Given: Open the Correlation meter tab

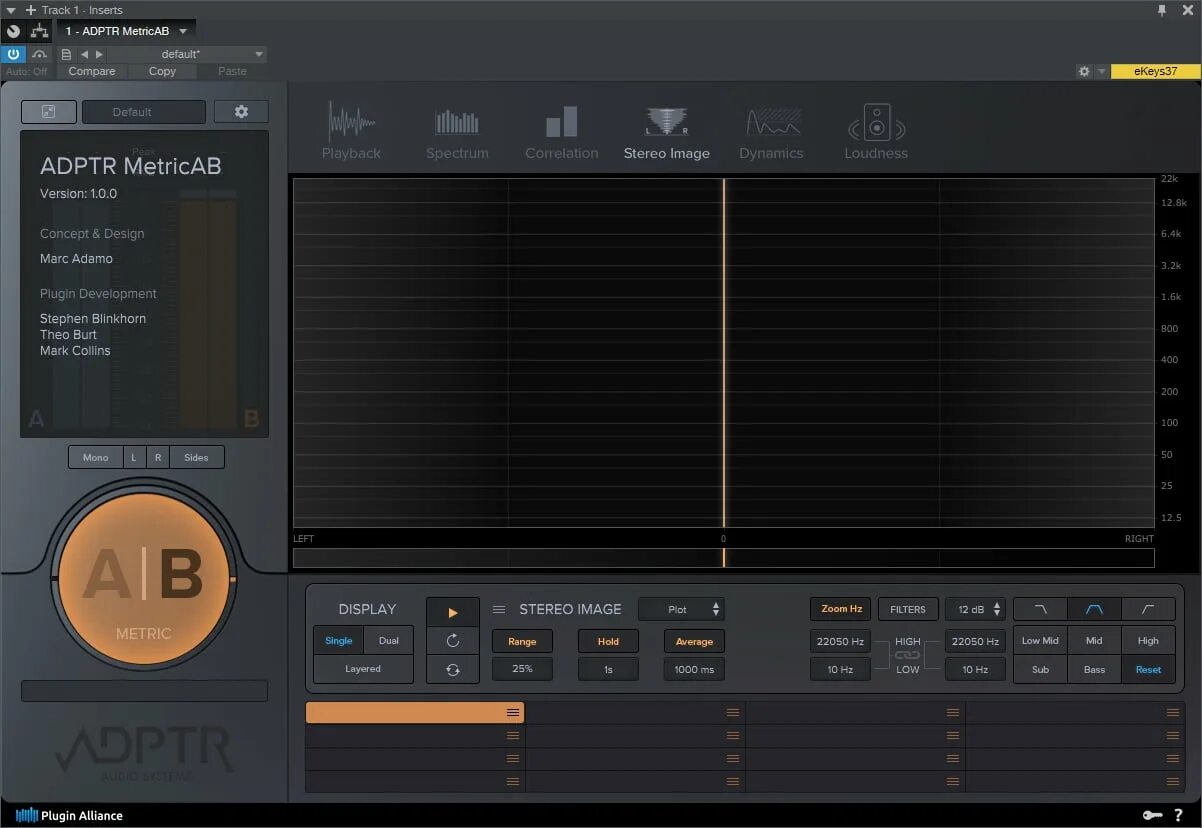Looking at the screenshot, I should pos(562,132).
